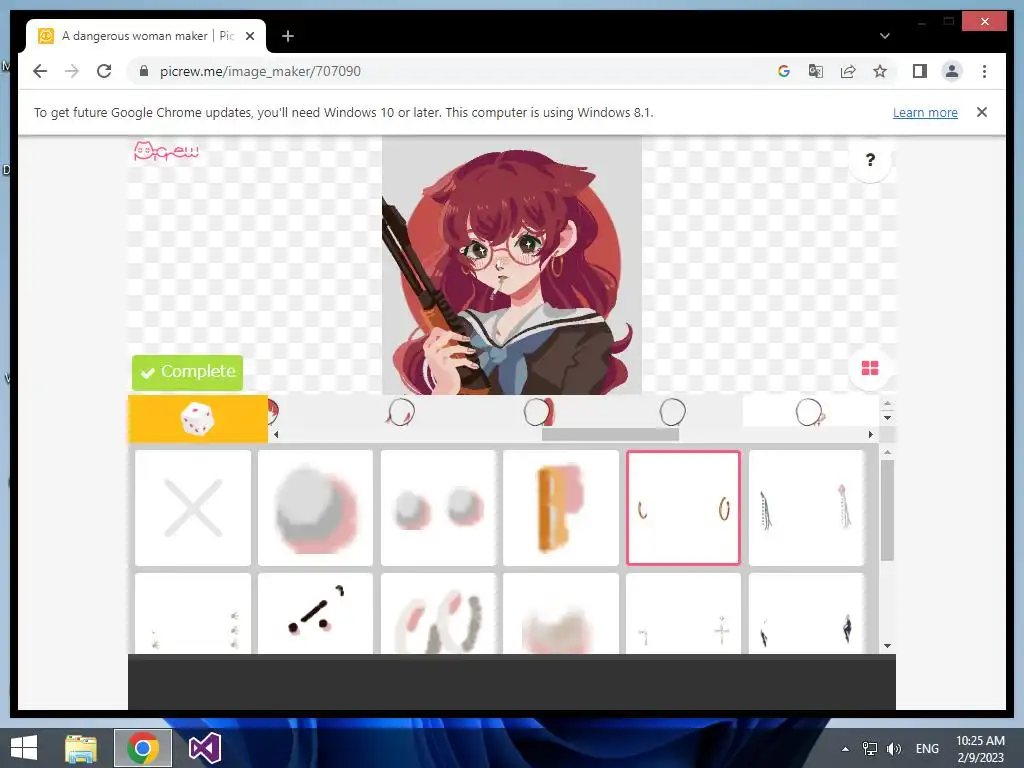Click the items list scroll up arrow
Viewport: 1024px width, 768px height.
point(887,452)
